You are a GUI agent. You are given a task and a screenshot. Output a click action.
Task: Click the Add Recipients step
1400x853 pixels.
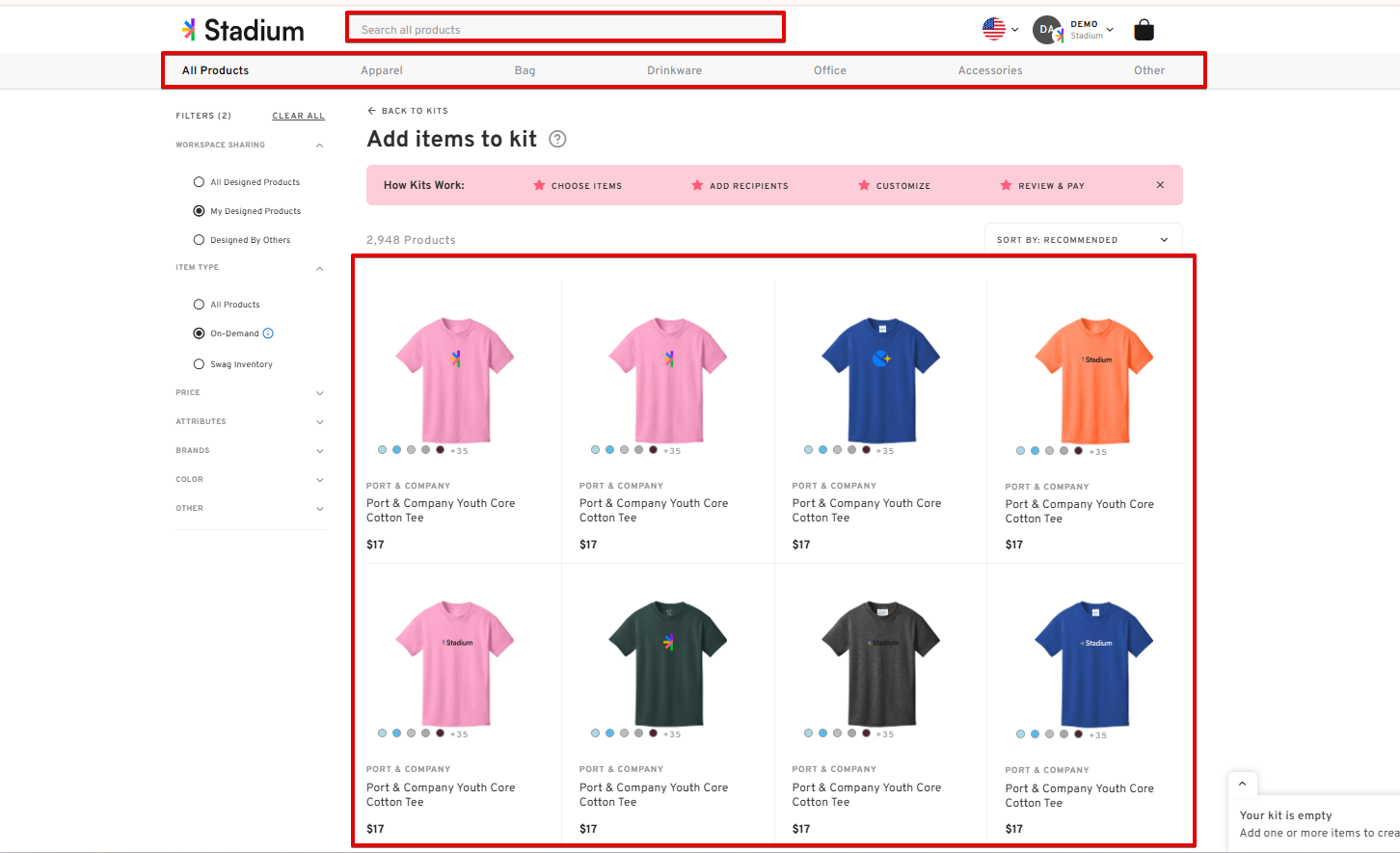click(x=740, y=185)
